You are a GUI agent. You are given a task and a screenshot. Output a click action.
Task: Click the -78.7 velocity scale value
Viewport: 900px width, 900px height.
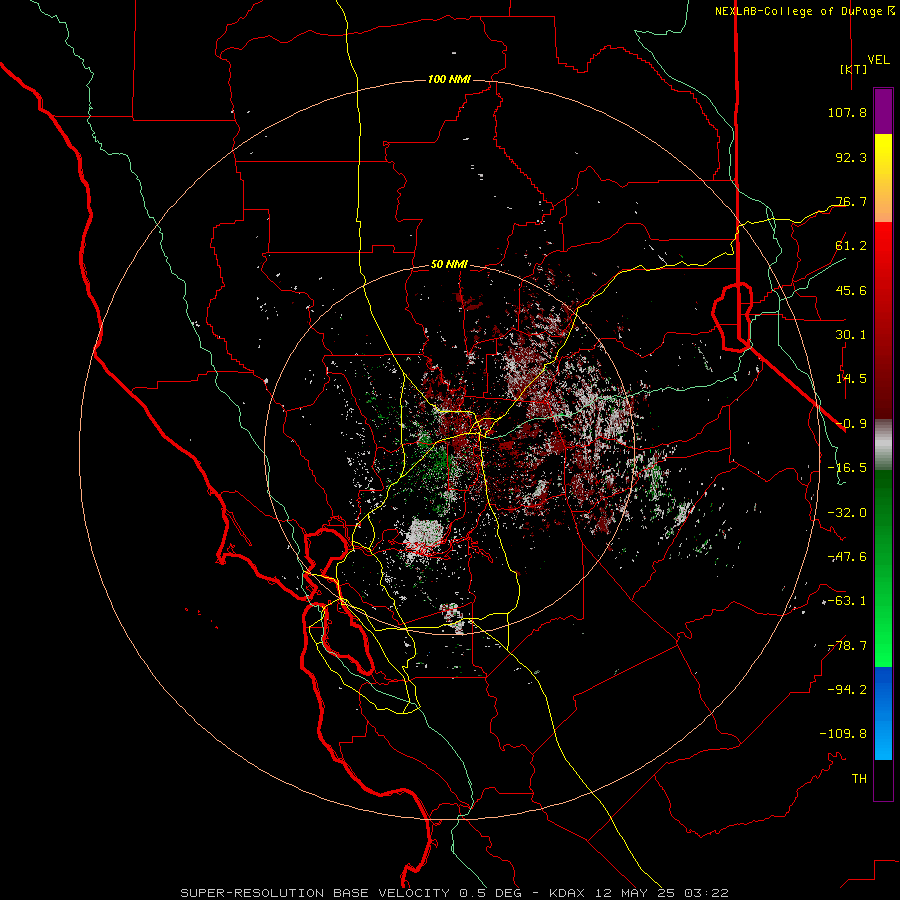point(847,646)
